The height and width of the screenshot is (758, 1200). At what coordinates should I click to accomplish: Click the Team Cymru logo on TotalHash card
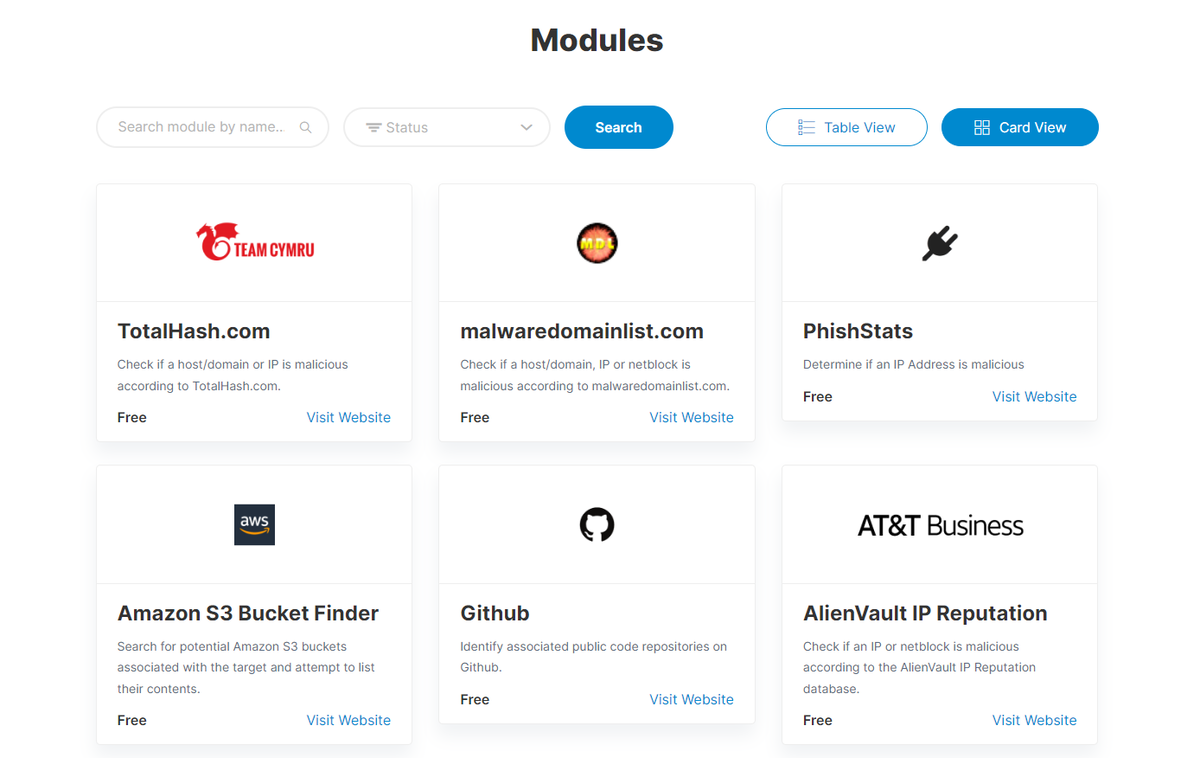(254, 242)
